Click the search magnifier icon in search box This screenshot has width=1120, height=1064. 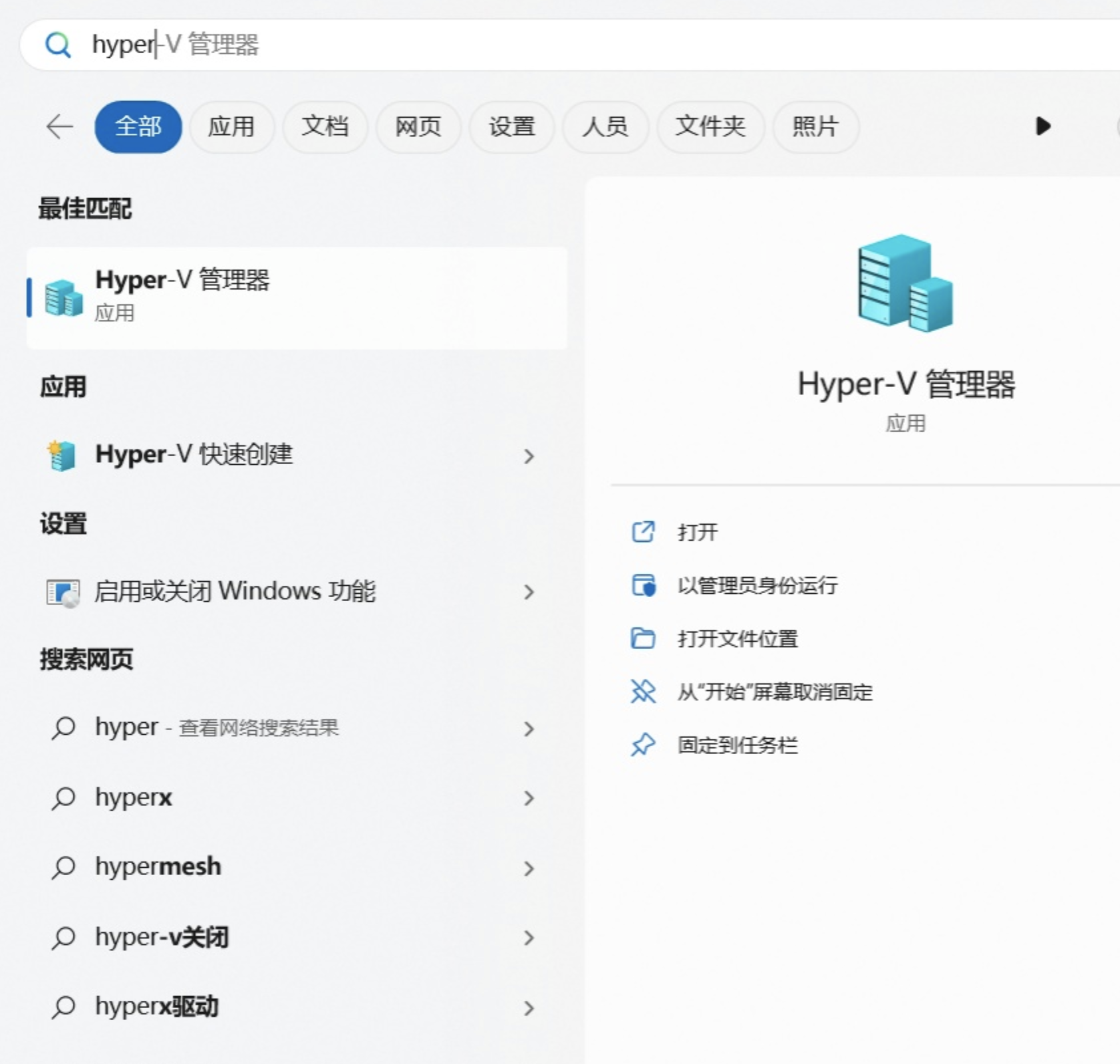pos(58,45)
